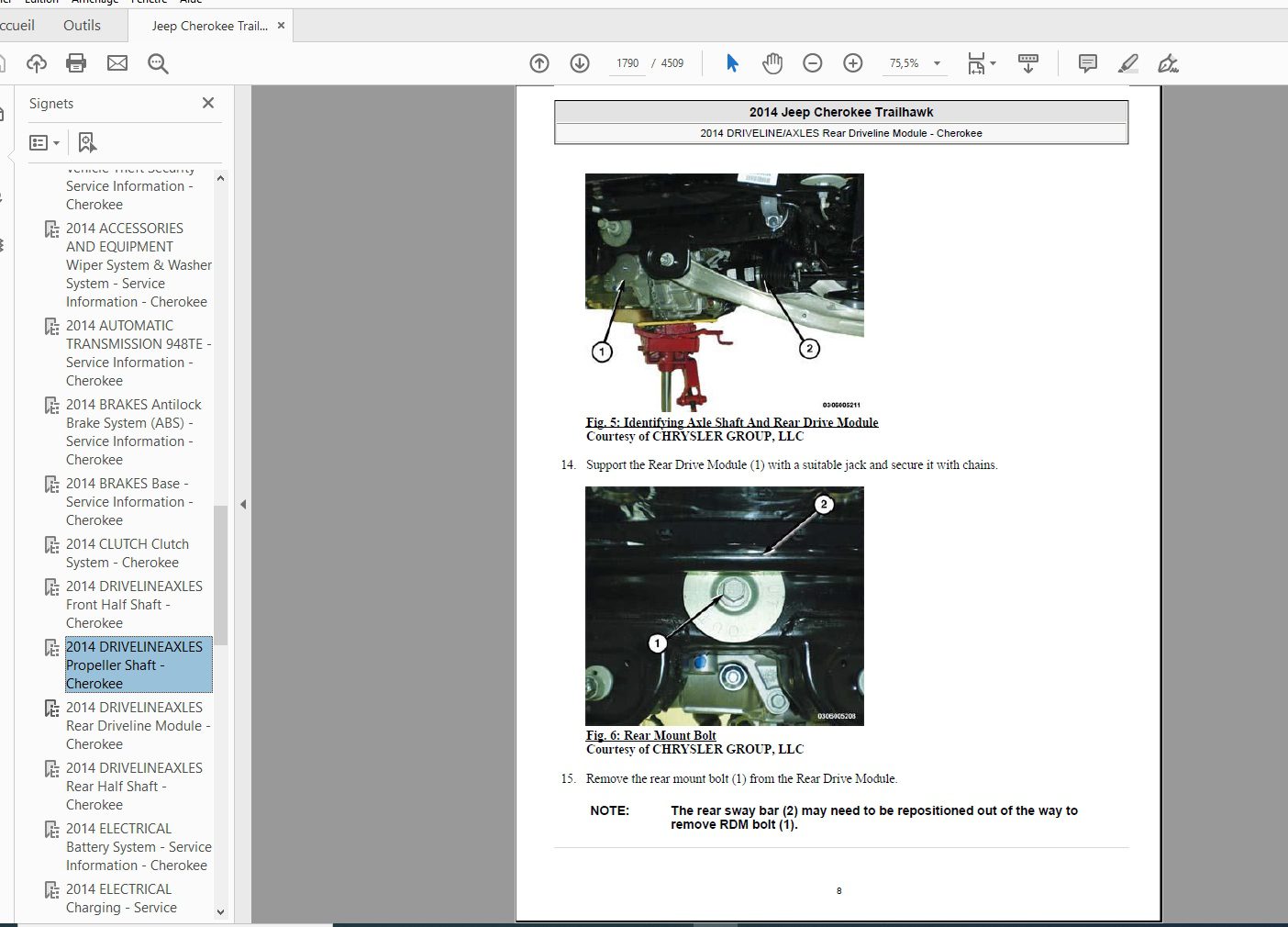Select the highlighter pen tool
The width and height of the screenshot is (1288, 927).
pyautogui.click(x=1128, y=63)
